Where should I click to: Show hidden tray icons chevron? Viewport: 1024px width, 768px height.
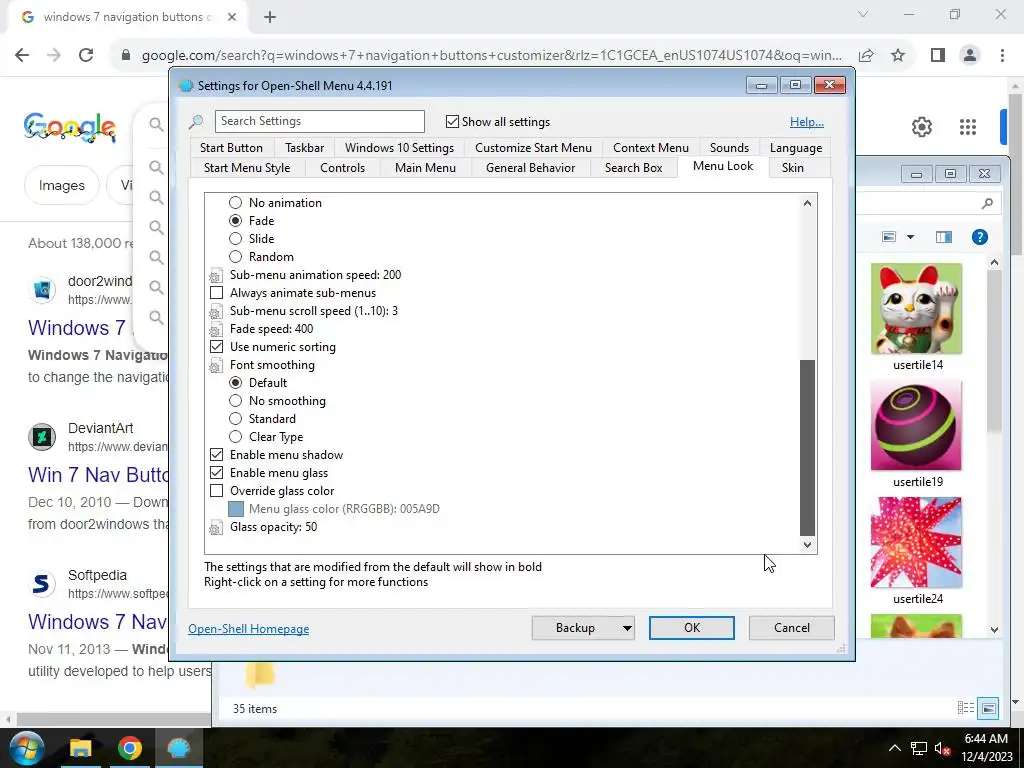tap(895, 748)
